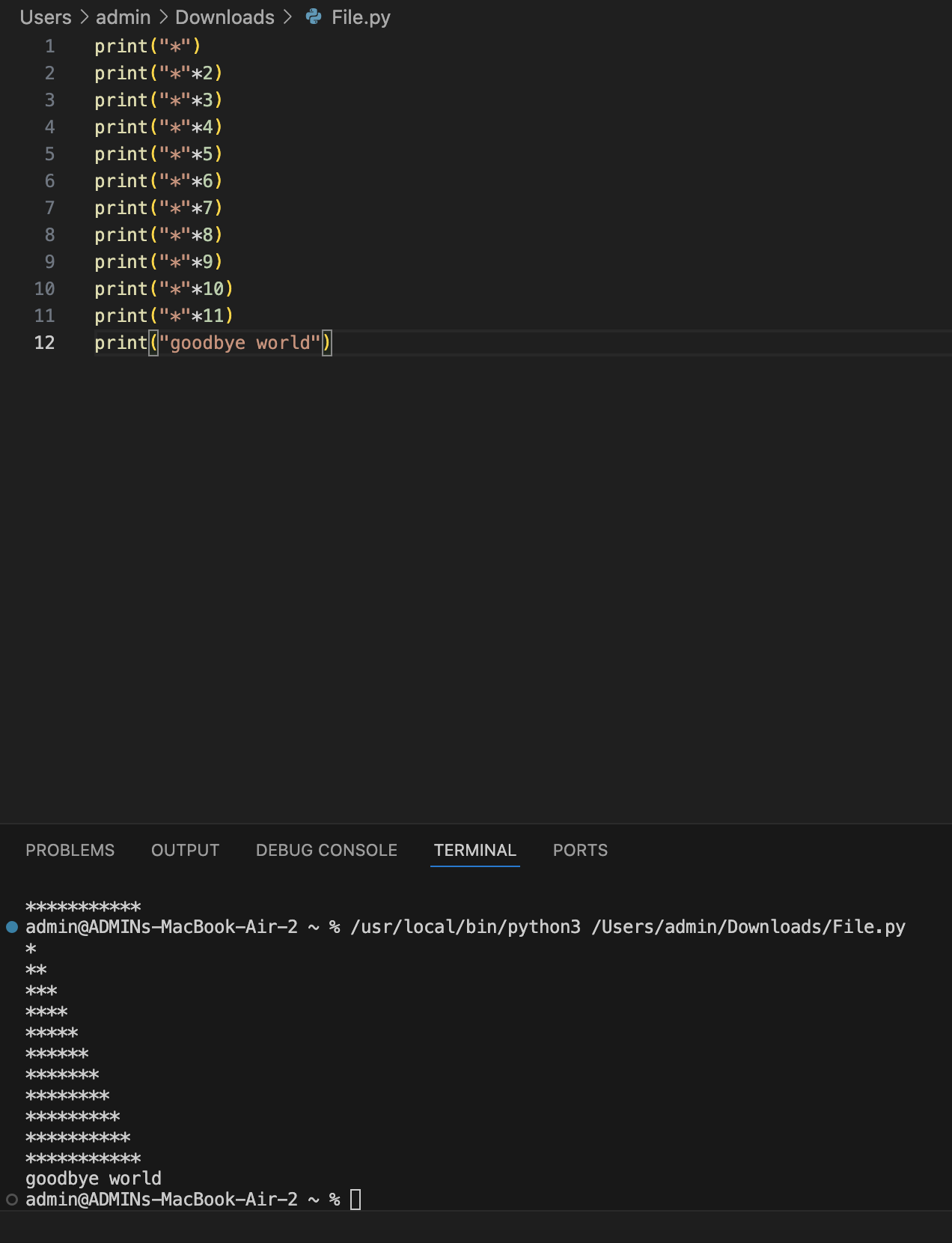The image size is (952, 1243).
Task: Click the chevron after Users breadcrumb
Action: pos(84,17)
